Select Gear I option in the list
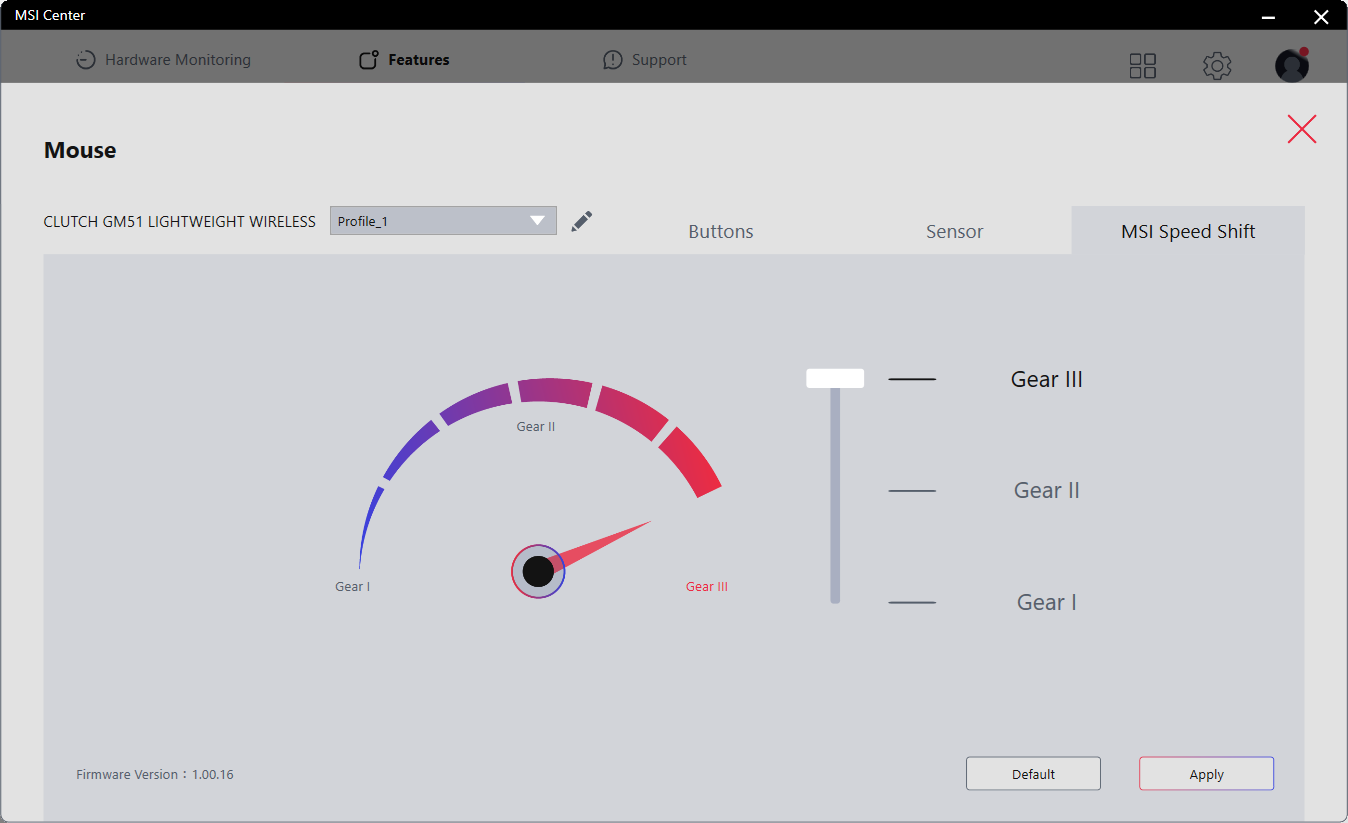This screenshot has height=823, width=1348. pos(1047,602)
